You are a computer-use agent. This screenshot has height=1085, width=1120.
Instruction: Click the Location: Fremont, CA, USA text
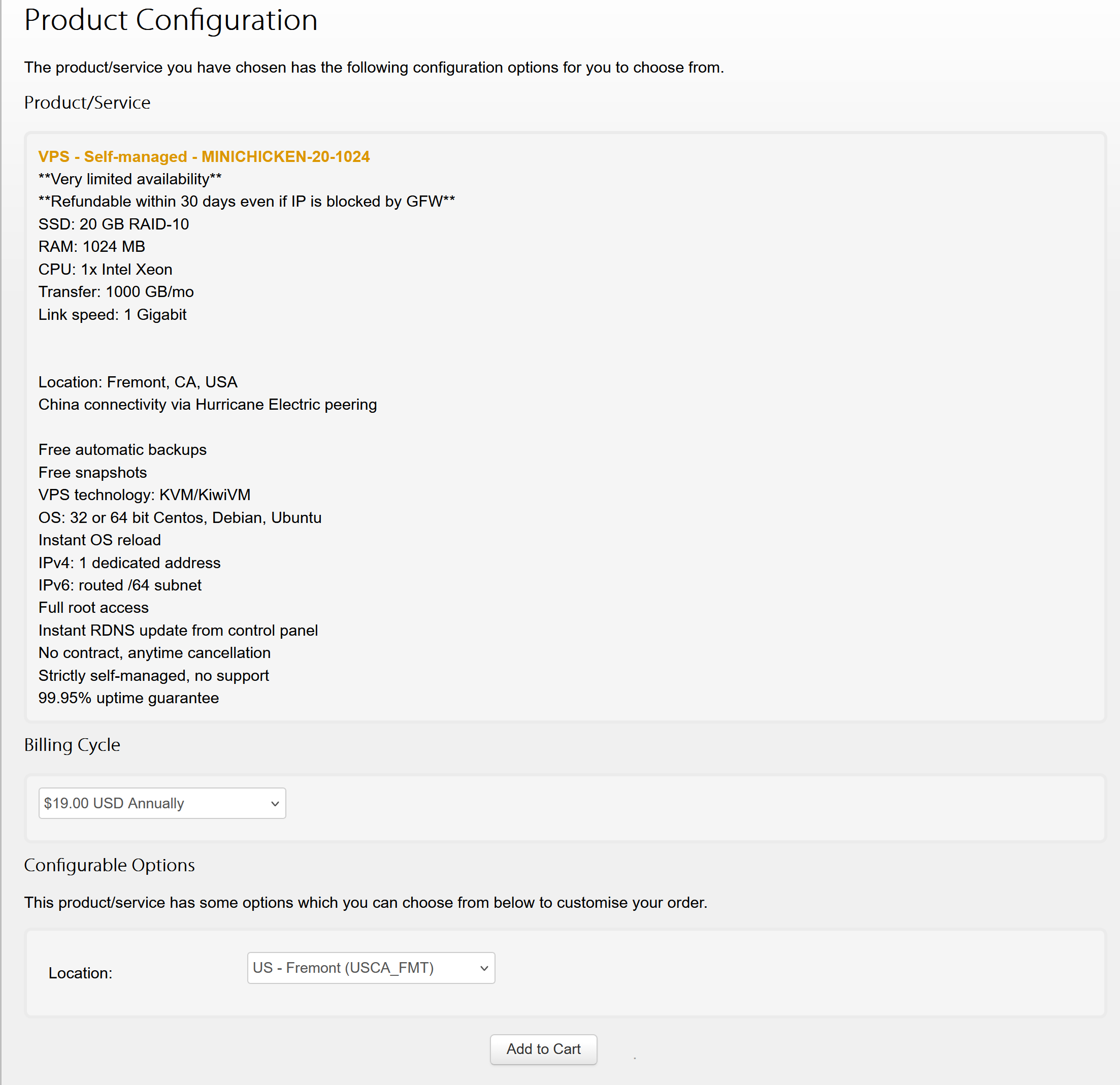point(138,382)
